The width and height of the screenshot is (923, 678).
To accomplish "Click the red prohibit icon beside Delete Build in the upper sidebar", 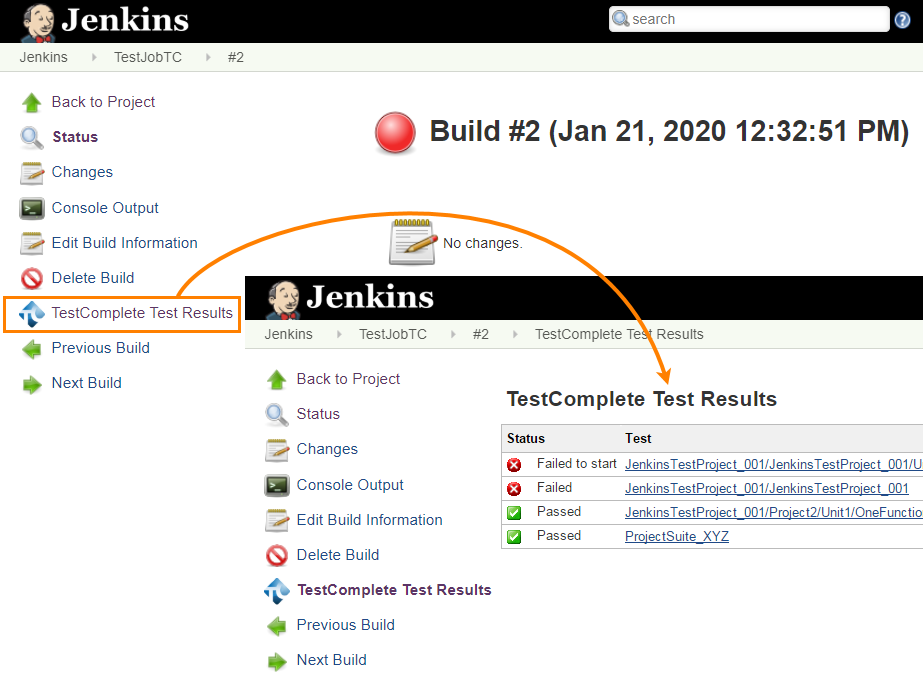I will (32, 278).
